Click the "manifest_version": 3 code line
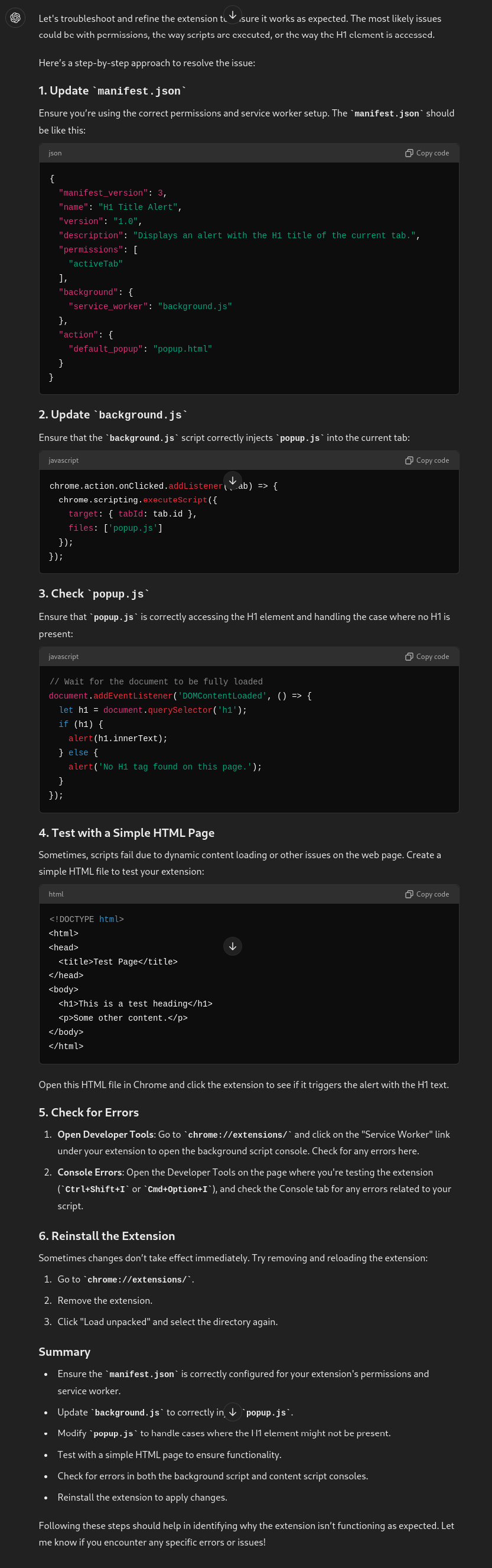The height and width of the screenshot is (1568, 492). point(112,193)
